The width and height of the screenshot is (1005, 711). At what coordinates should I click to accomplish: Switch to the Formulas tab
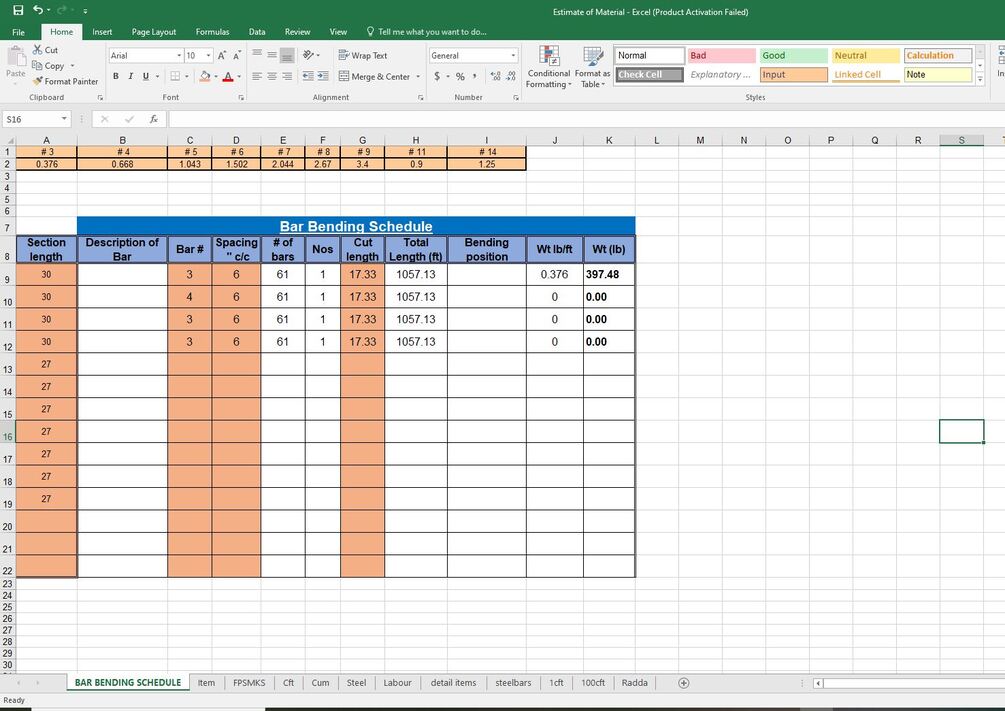pos(212,32)
